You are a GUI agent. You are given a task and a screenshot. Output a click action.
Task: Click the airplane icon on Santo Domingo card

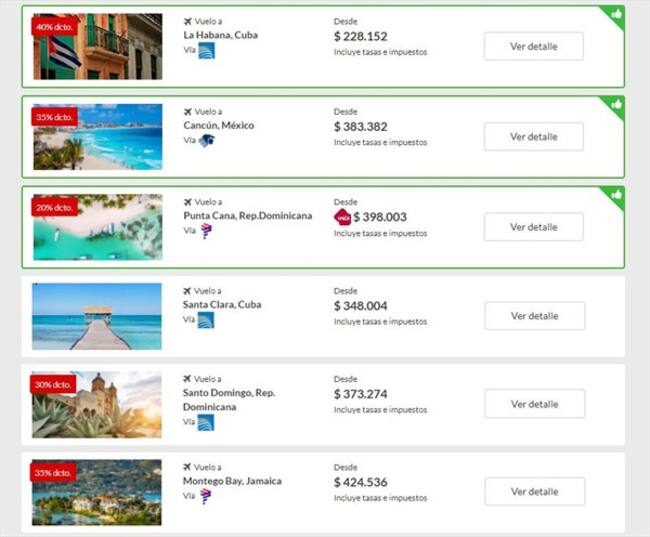coord(187,379)
